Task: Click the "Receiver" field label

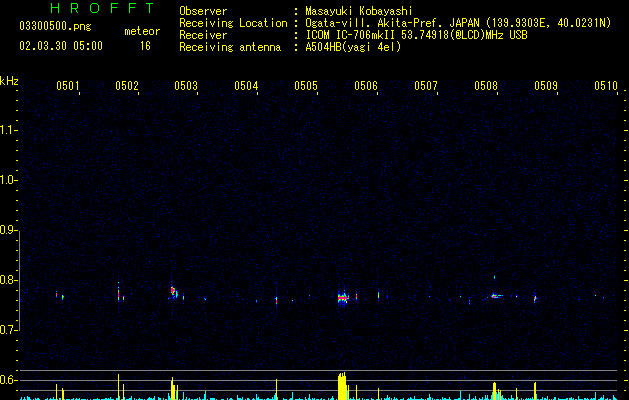Action: (x=203, y=35)
